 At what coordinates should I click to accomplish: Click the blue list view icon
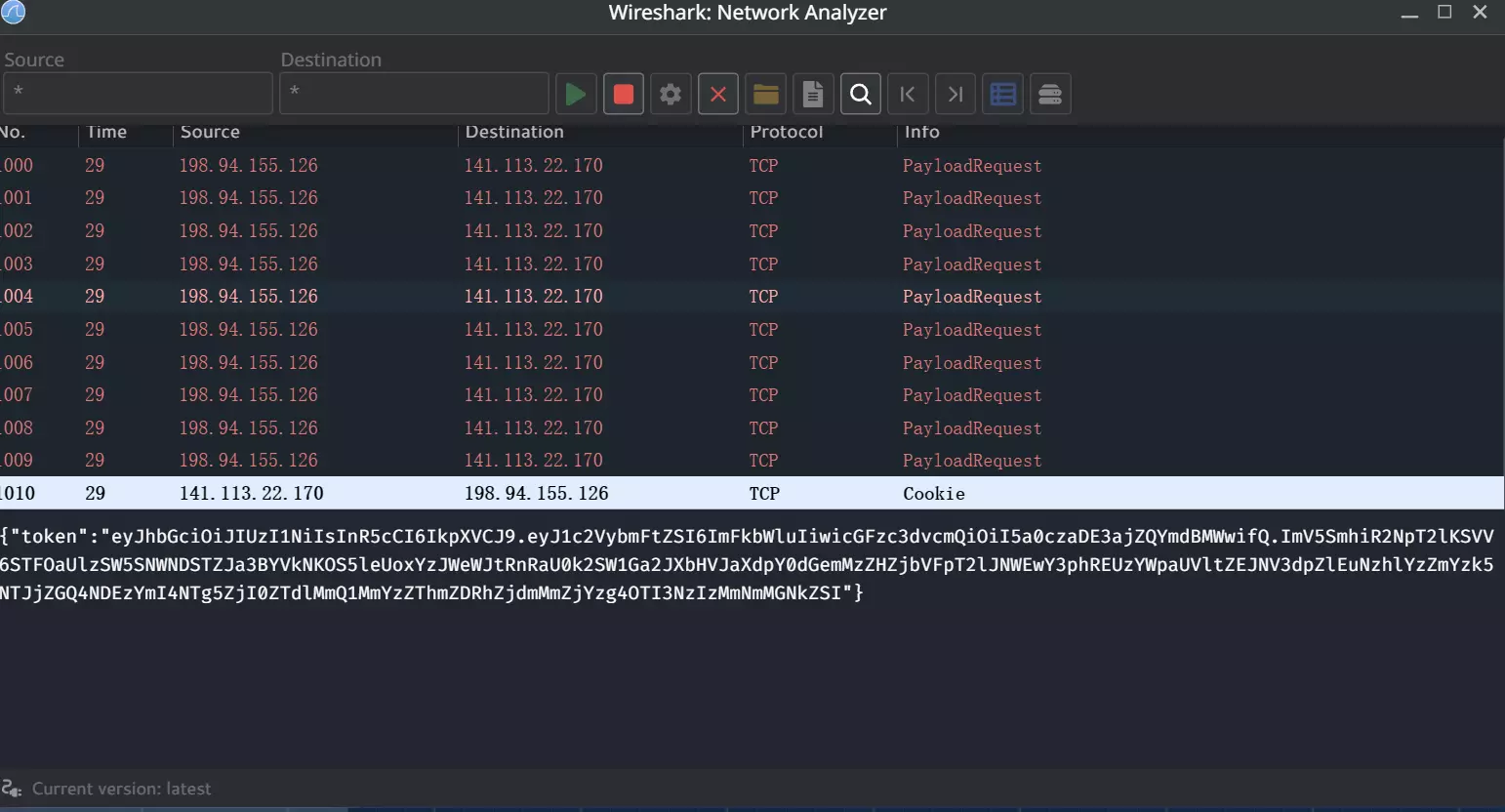pyautogui.click(x=1003, y=95)
